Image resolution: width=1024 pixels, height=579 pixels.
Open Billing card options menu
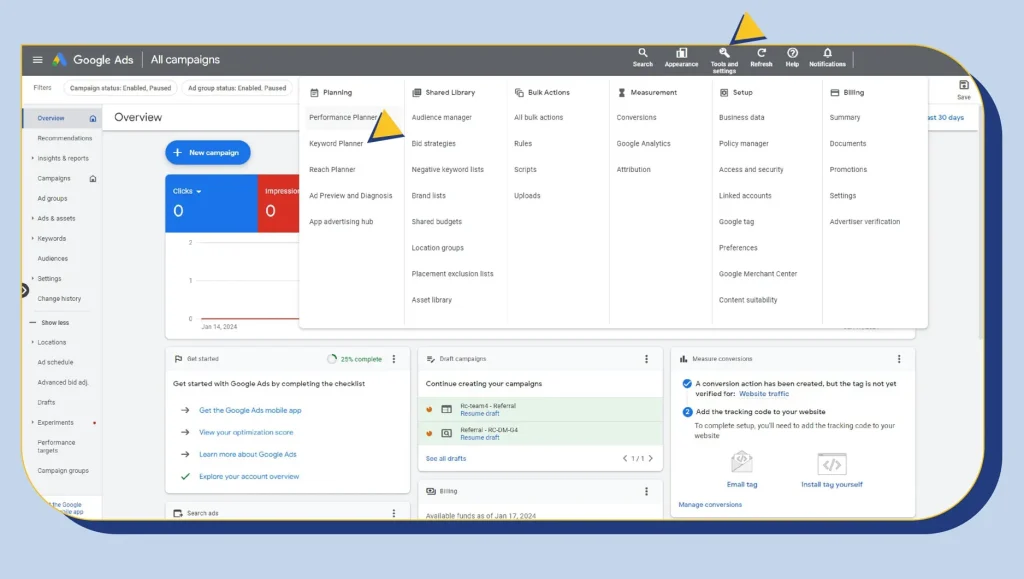(x=647, y=492)
